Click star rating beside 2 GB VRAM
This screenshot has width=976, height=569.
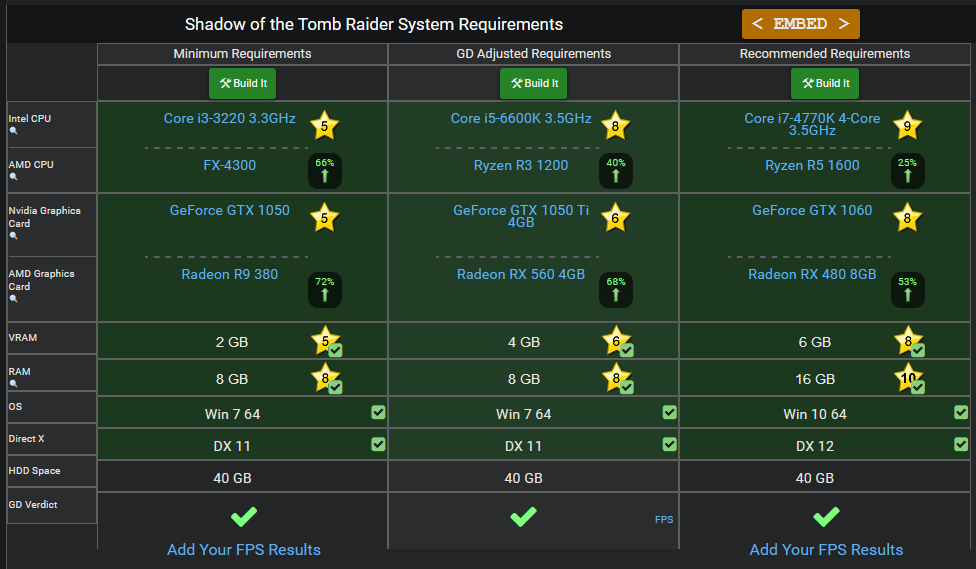326,341
